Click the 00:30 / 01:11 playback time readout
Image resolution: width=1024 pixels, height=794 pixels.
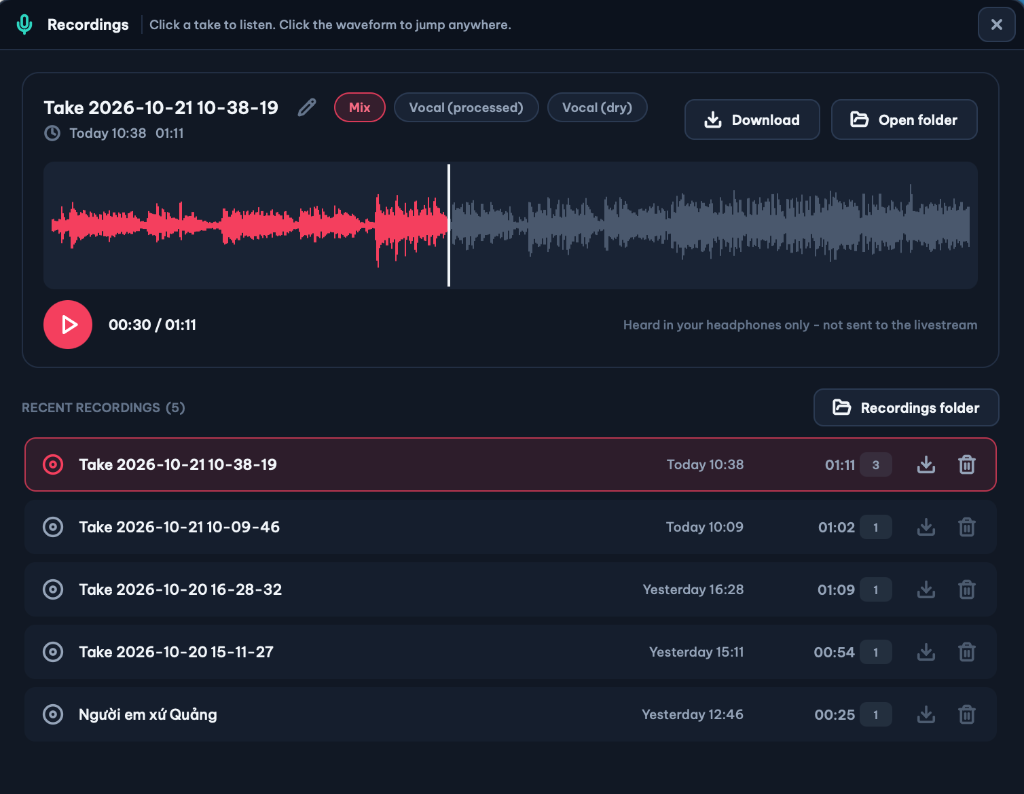coord(152,325)
